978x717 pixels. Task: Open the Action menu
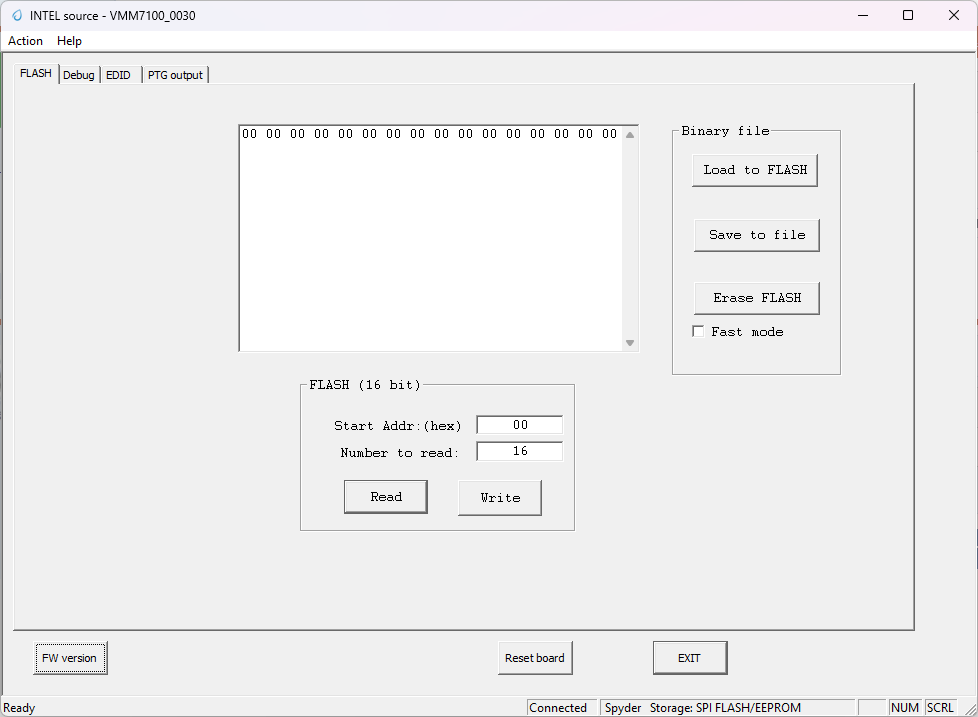click(x=26, y=41)
